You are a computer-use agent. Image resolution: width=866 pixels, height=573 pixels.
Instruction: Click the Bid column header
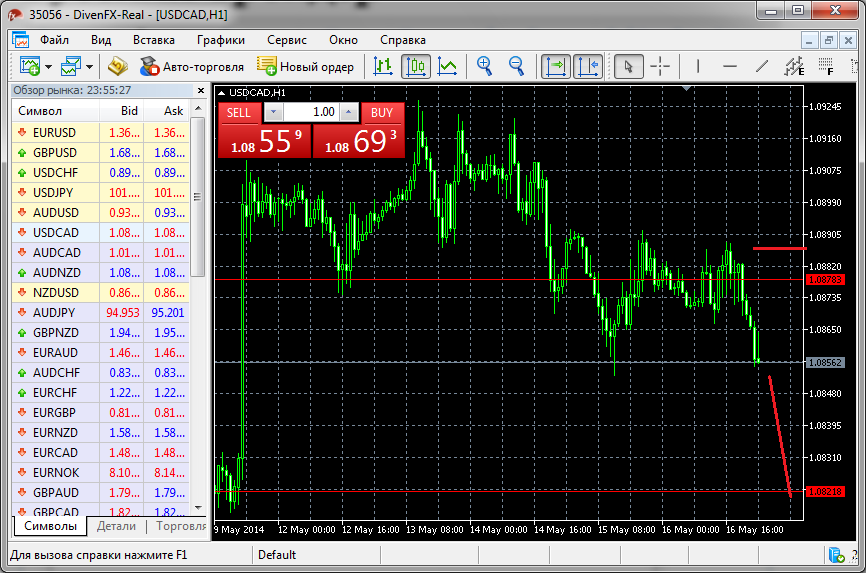point(122,111)
